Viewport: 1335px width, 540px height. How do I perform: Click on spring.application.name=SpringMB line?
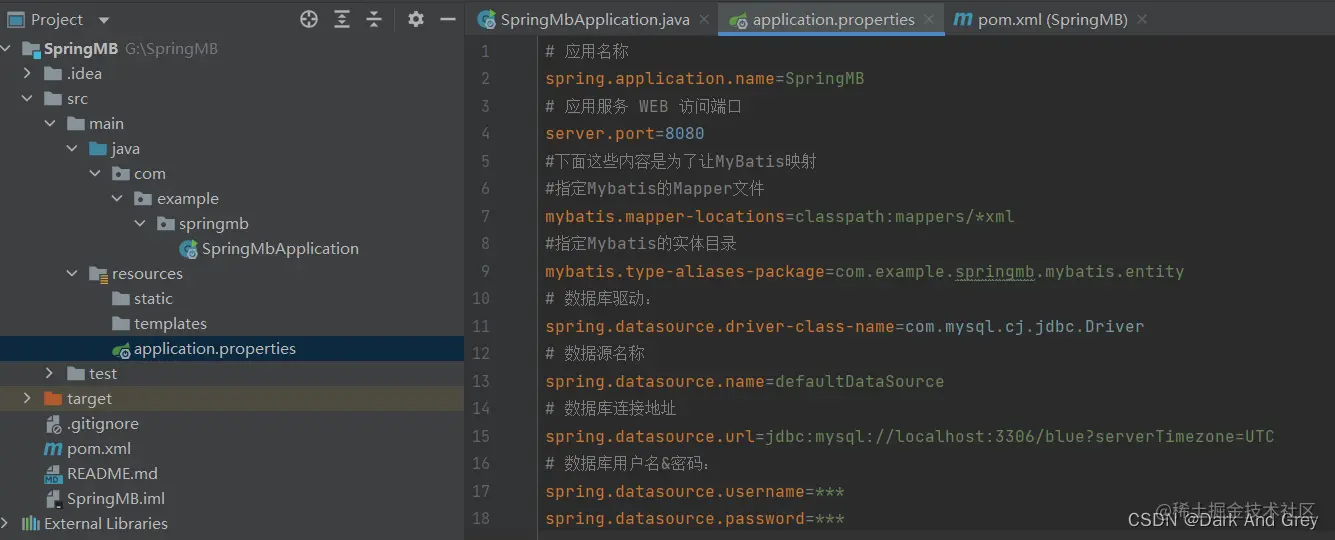704,78
